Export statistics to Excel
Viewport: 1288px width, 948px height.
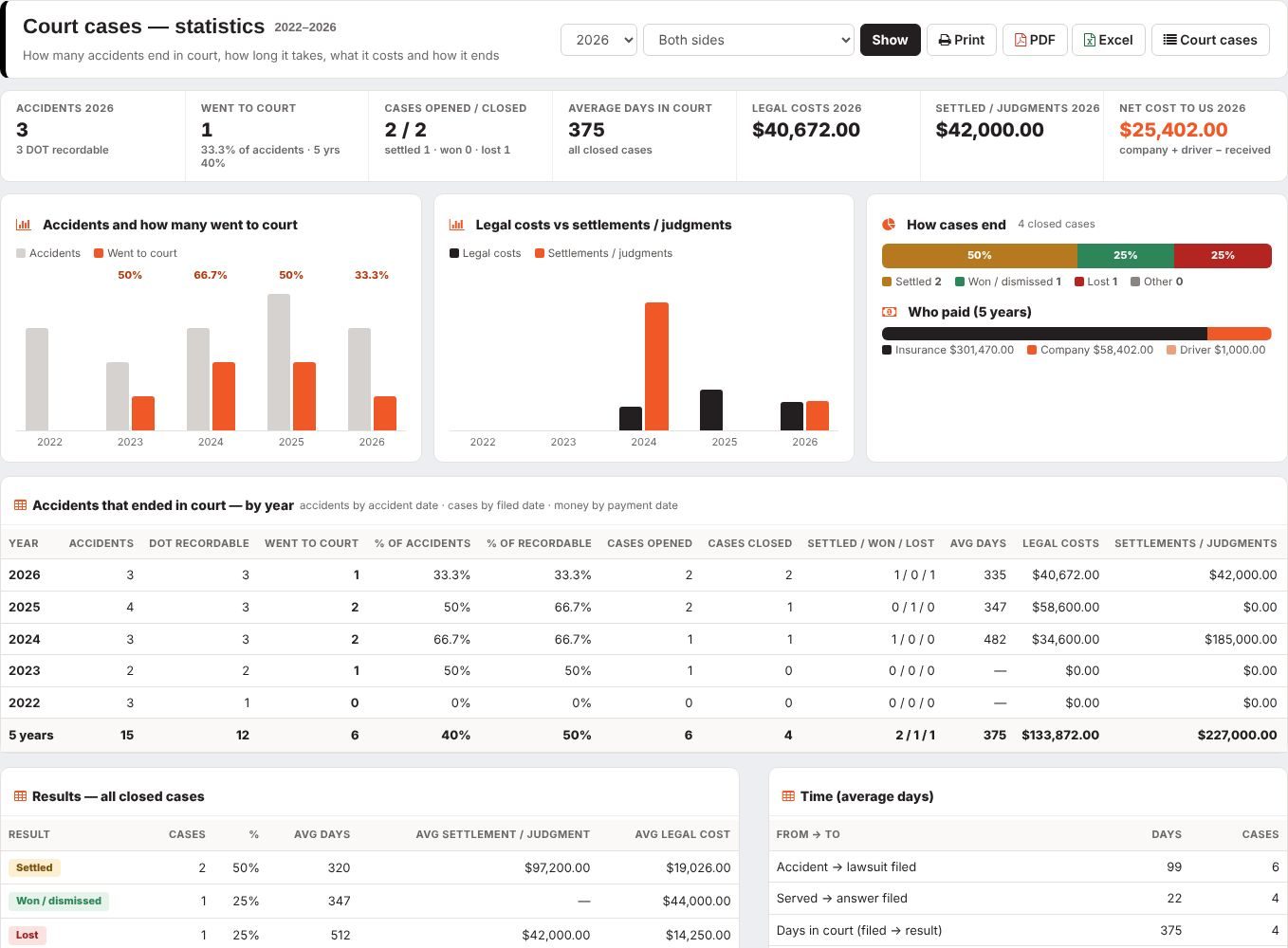[x=1109, y=40]
